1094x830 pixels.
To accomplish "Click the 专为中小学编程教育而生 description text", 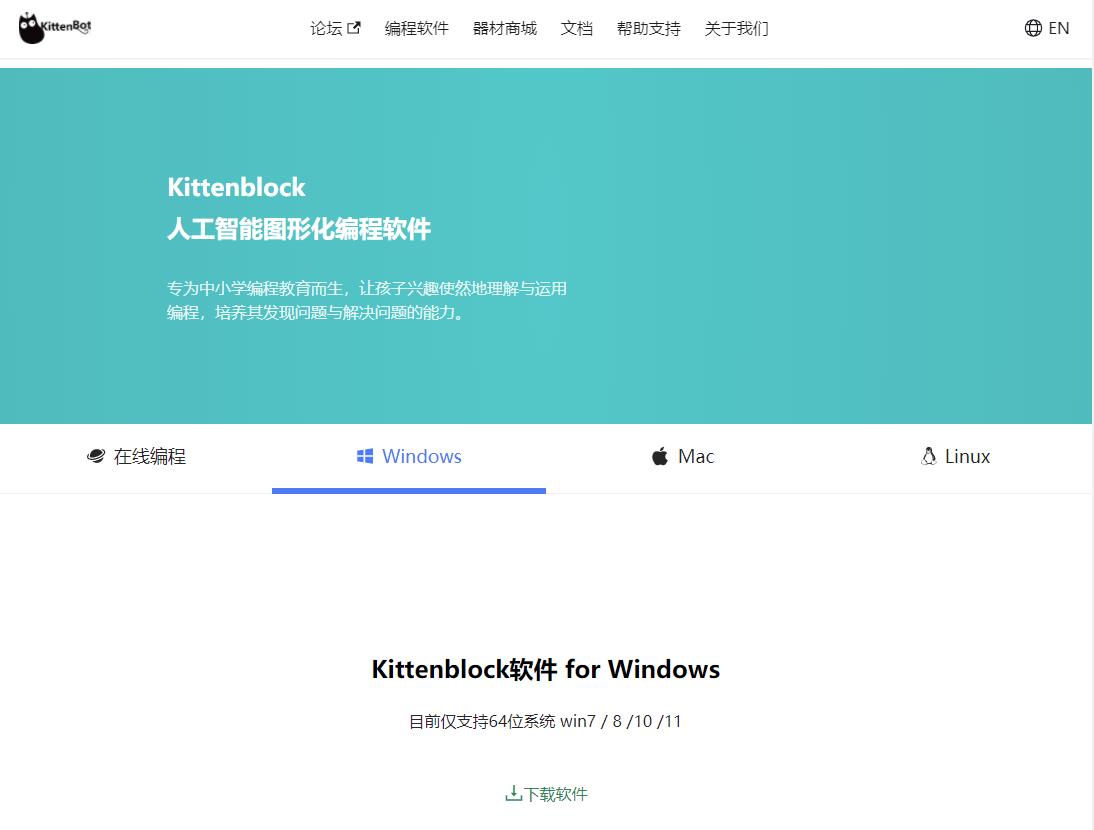I will [x=367, y=300].
